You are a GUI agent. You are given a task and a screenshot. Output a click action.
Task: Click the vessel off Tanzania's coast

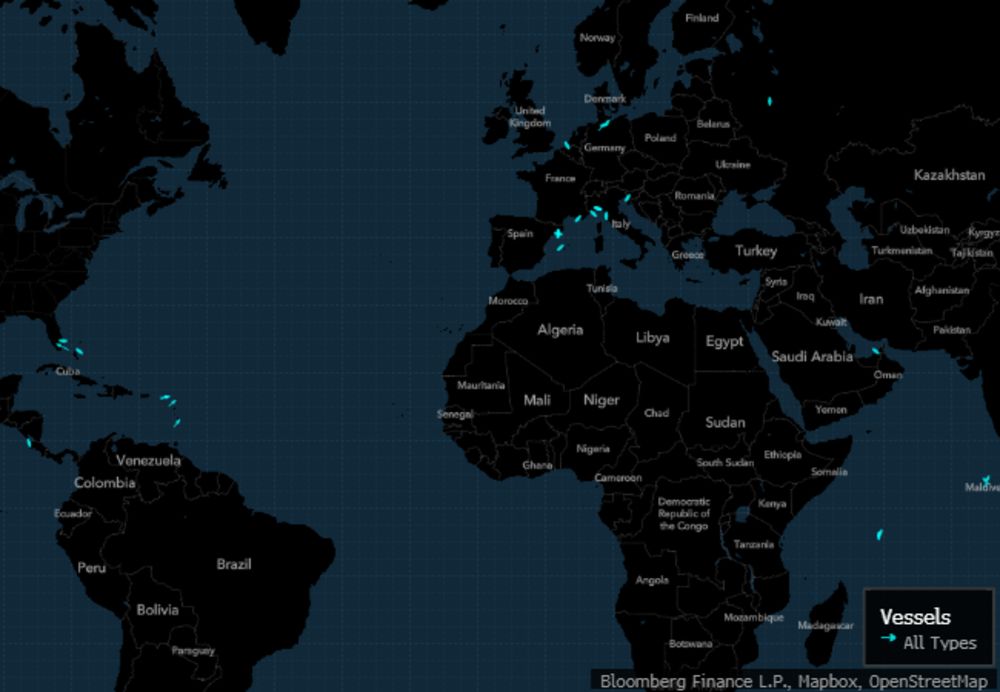(x=879, y=535)
